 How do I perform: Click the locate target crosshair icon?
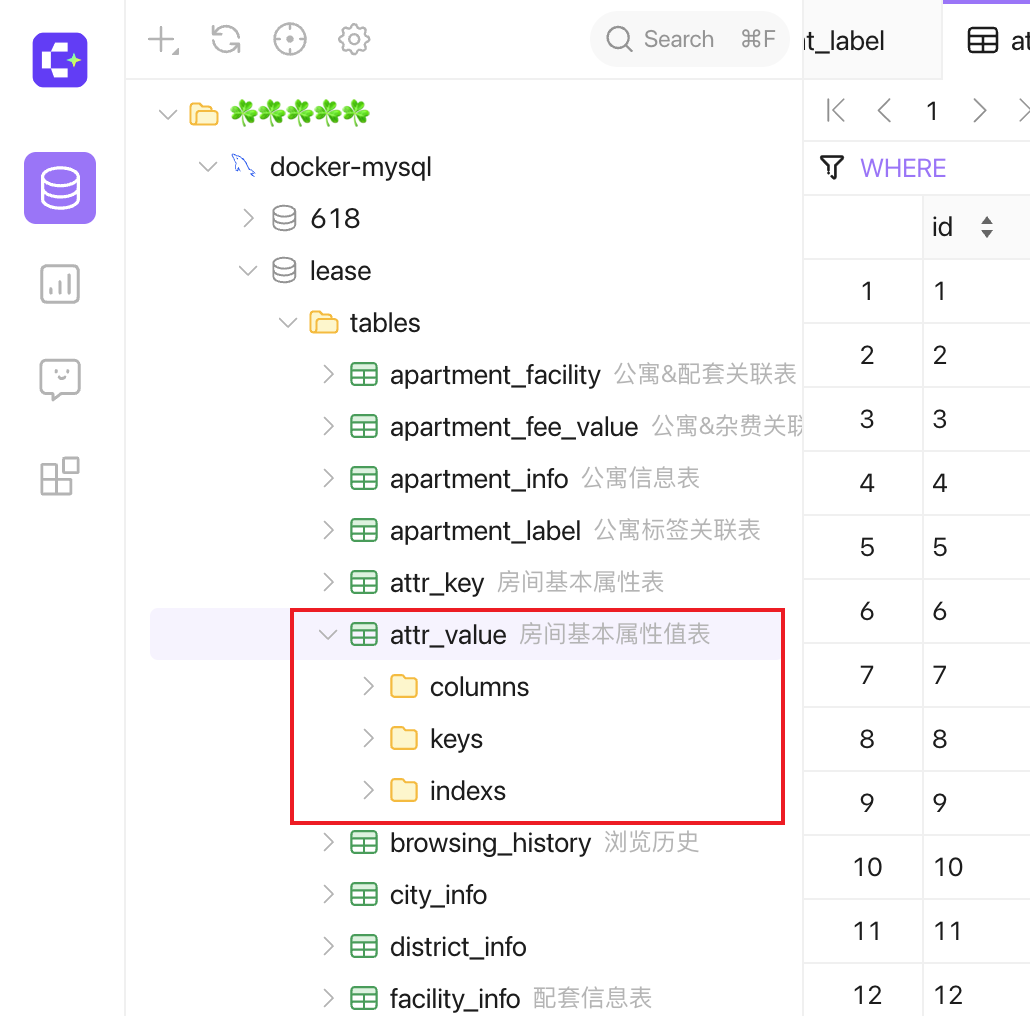[x=290, y=39]
